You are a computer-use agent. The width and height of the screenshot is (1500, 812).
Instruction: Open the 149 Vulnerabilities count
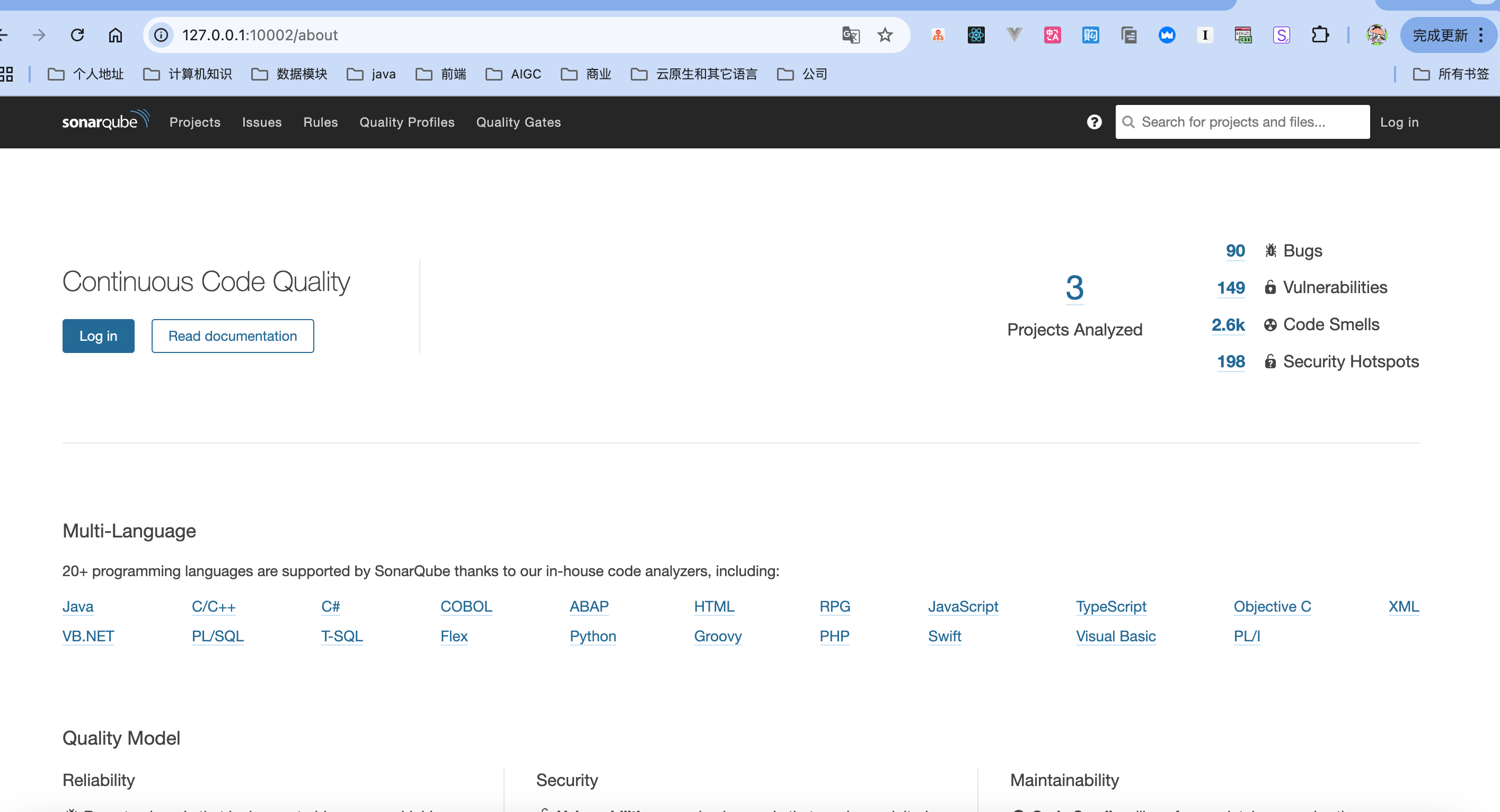pyautogui.click(x=1231, y=287)
